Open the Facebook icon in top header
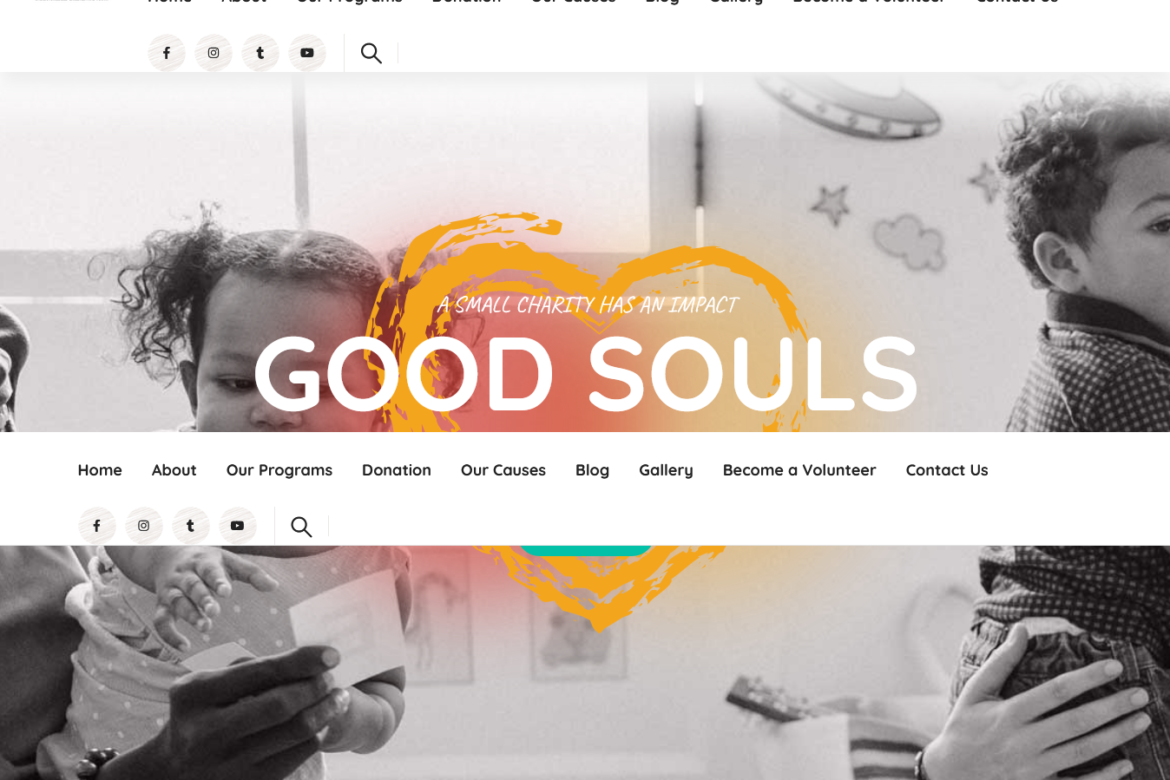The width and height of the screenshot is (1170, 780). coord(166,53)
